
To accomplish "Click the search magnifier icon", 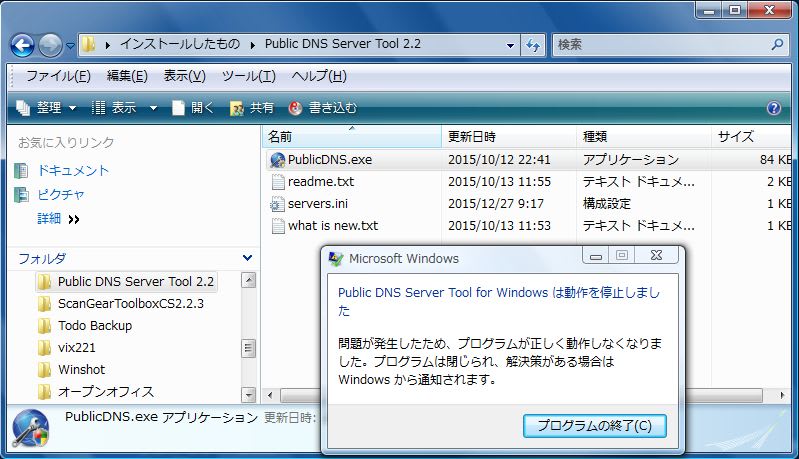I will 777,45.
